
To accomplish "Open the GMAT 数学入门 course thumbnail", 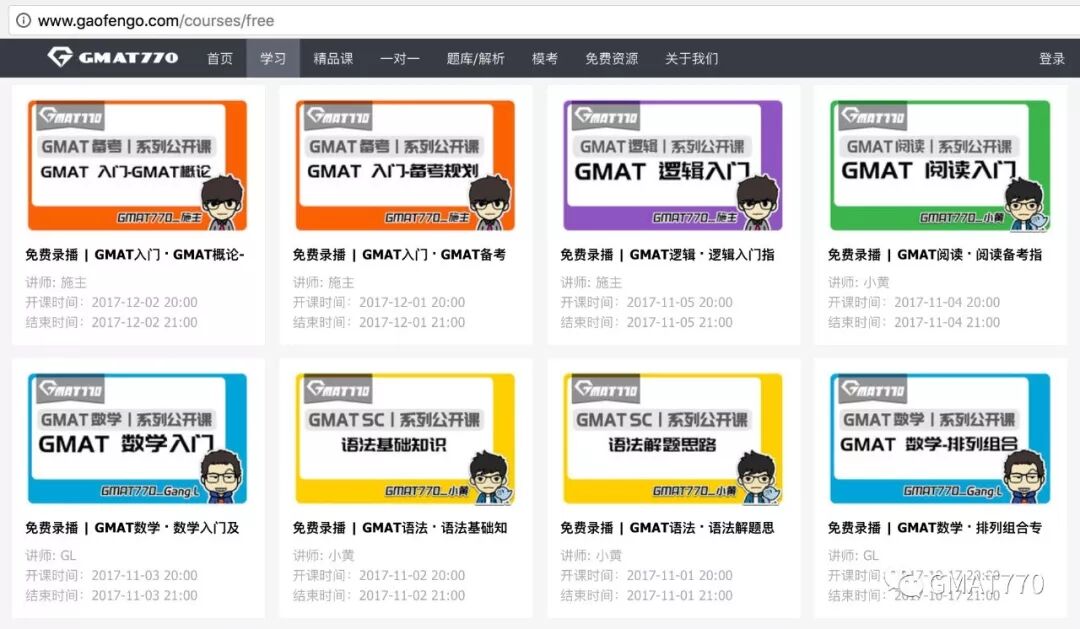I will click(x=137, y=438).
